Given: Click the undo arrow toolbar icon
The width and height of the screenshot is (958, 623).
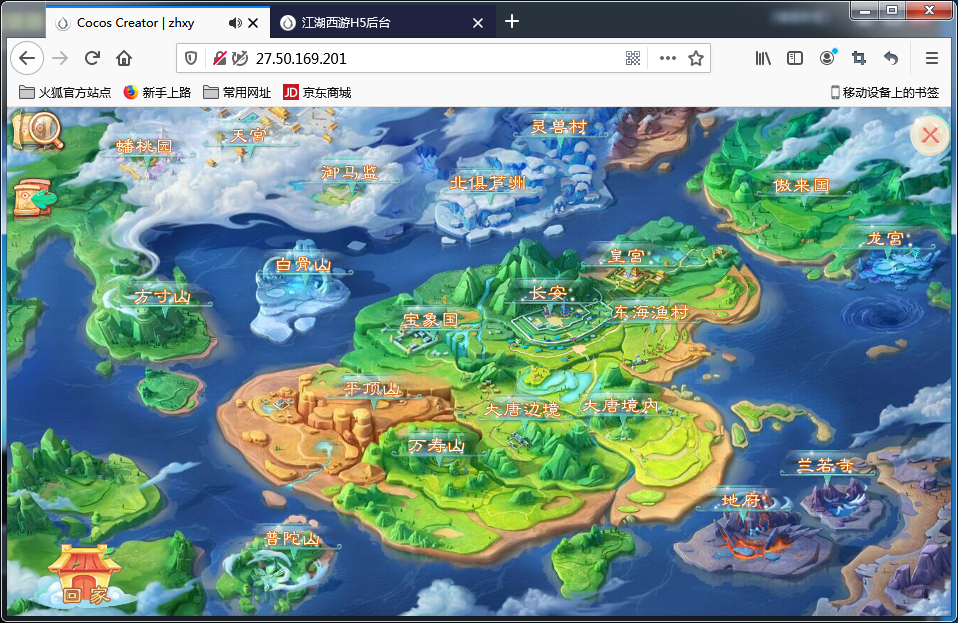Looking at the screenshot, I should pyautogui.click(x=891, y=58).
